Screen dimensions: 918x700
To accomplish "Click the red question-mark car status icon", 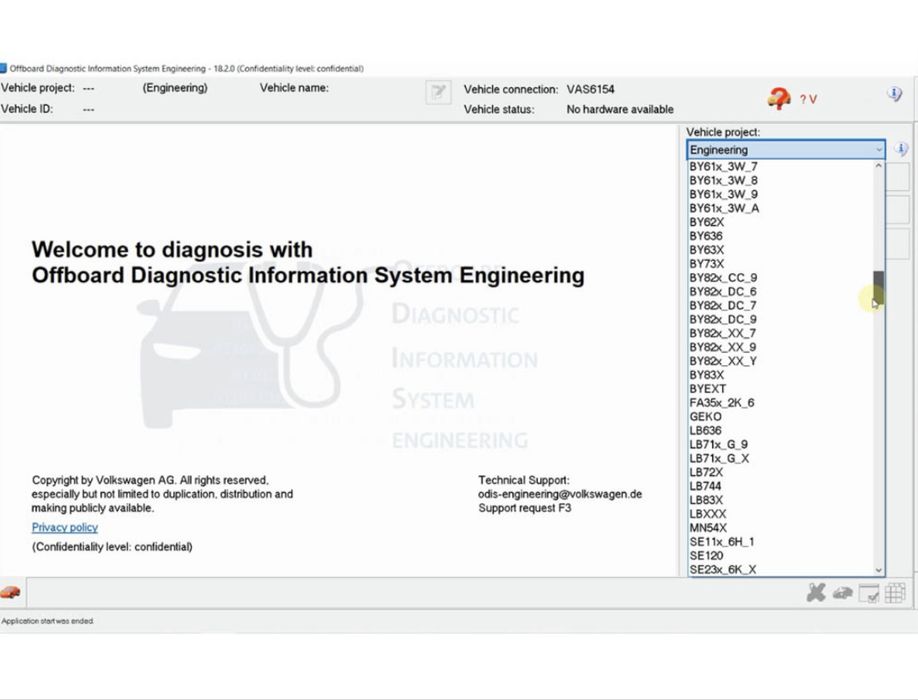I will pyautogui.click(x=779, y=98).
